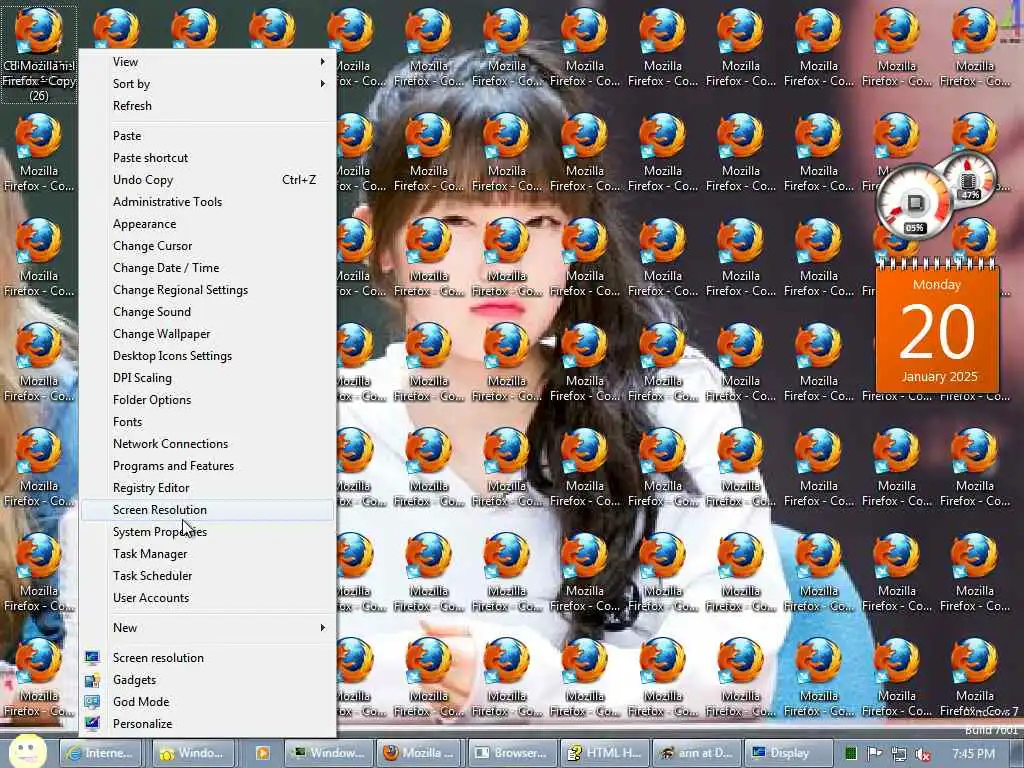
Task: Open the Display taskbar window
Action: point(789,753)
